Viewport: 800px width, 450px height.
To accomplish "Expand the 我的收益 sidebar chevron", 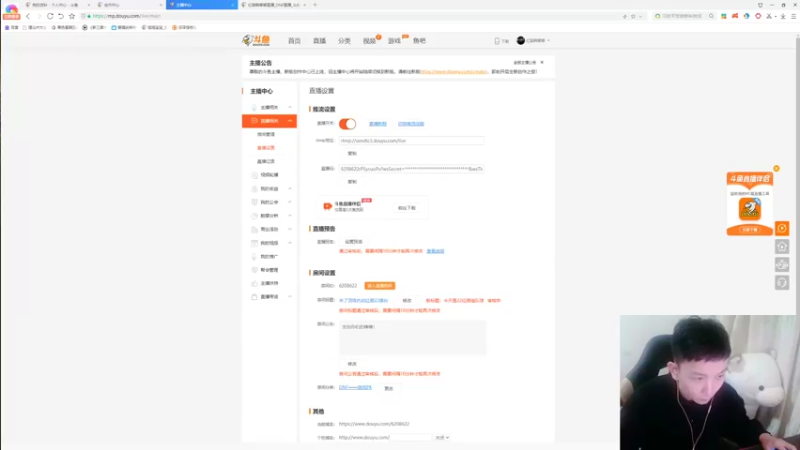I will (x=290, y=189).
